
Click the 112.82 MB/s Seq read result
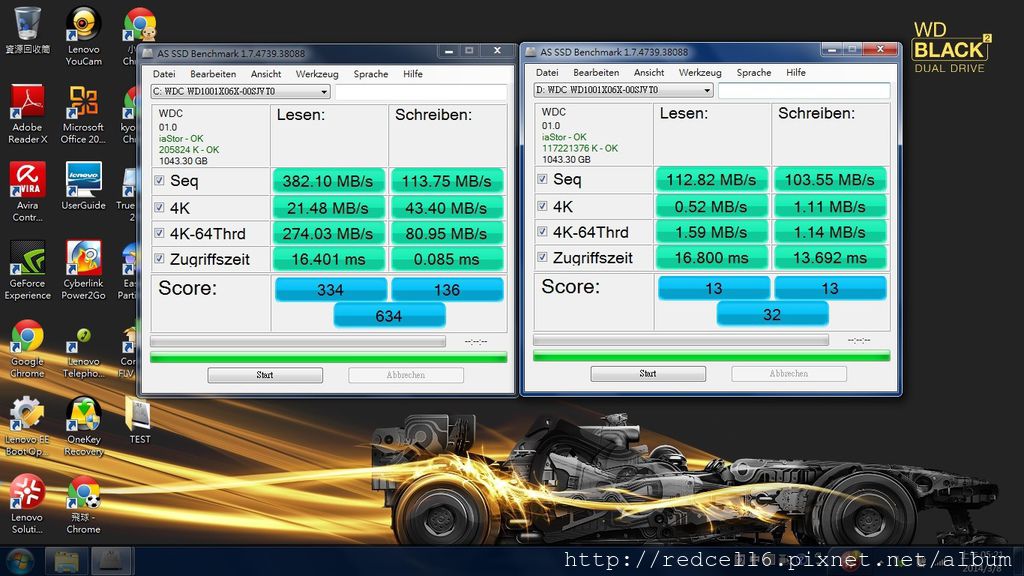(x=711, y=180)
